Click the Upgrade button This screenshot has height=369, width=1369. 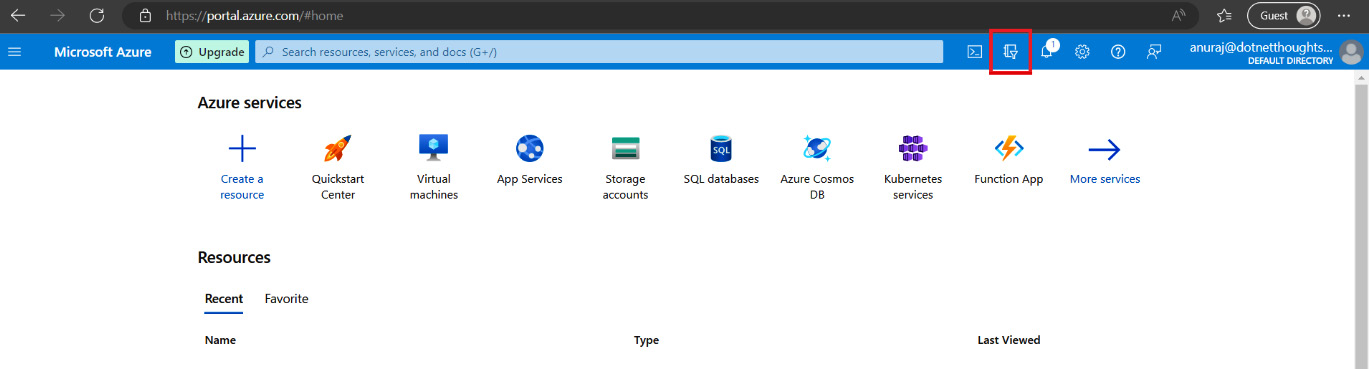point(212,52)
